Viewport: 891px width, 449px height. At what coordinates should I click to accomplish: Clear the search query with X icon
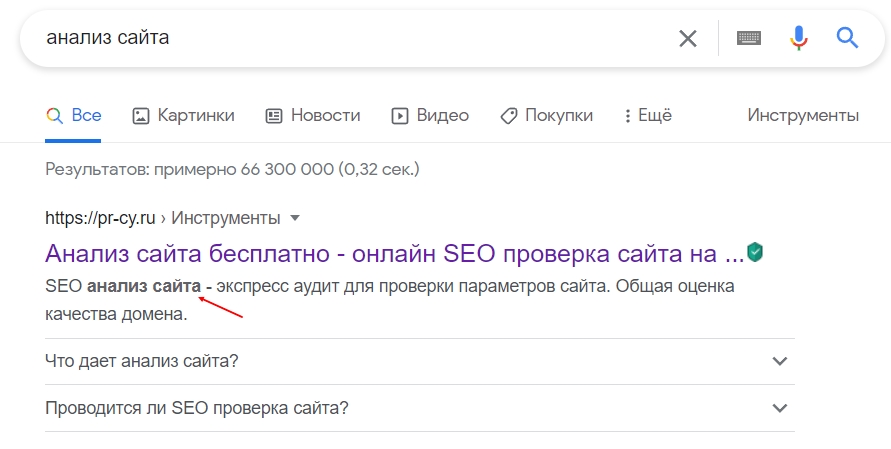coord(688,39)
